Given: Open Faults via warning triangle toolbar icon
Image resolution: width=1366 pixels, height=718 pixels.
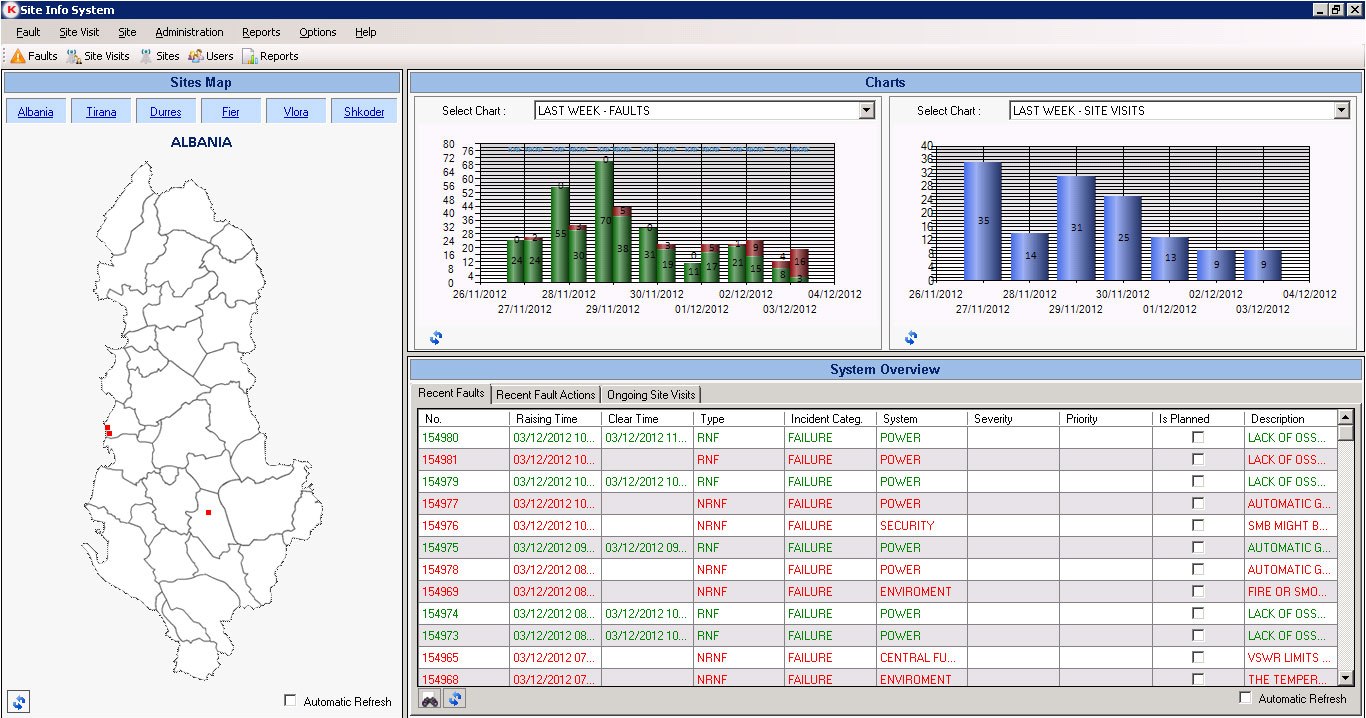Looking at the screenshot, I should click(x=18, y=56).
